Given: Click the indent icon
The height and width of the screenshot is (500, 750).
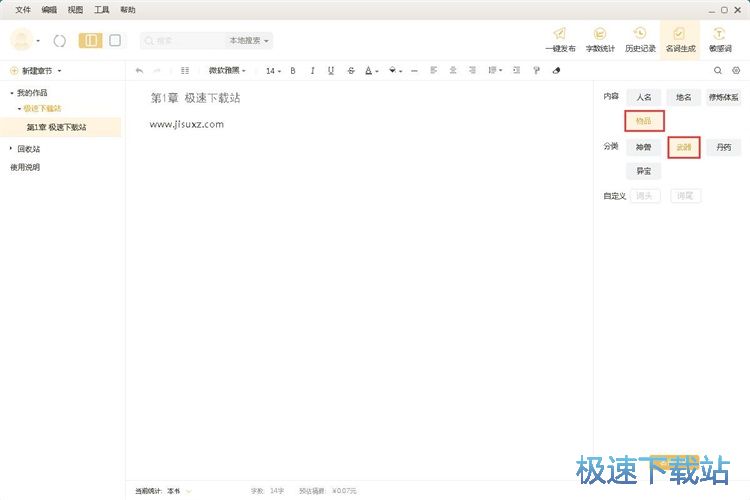Looking at the screenshot, I should pyautogui.click(x=516, y=70).
